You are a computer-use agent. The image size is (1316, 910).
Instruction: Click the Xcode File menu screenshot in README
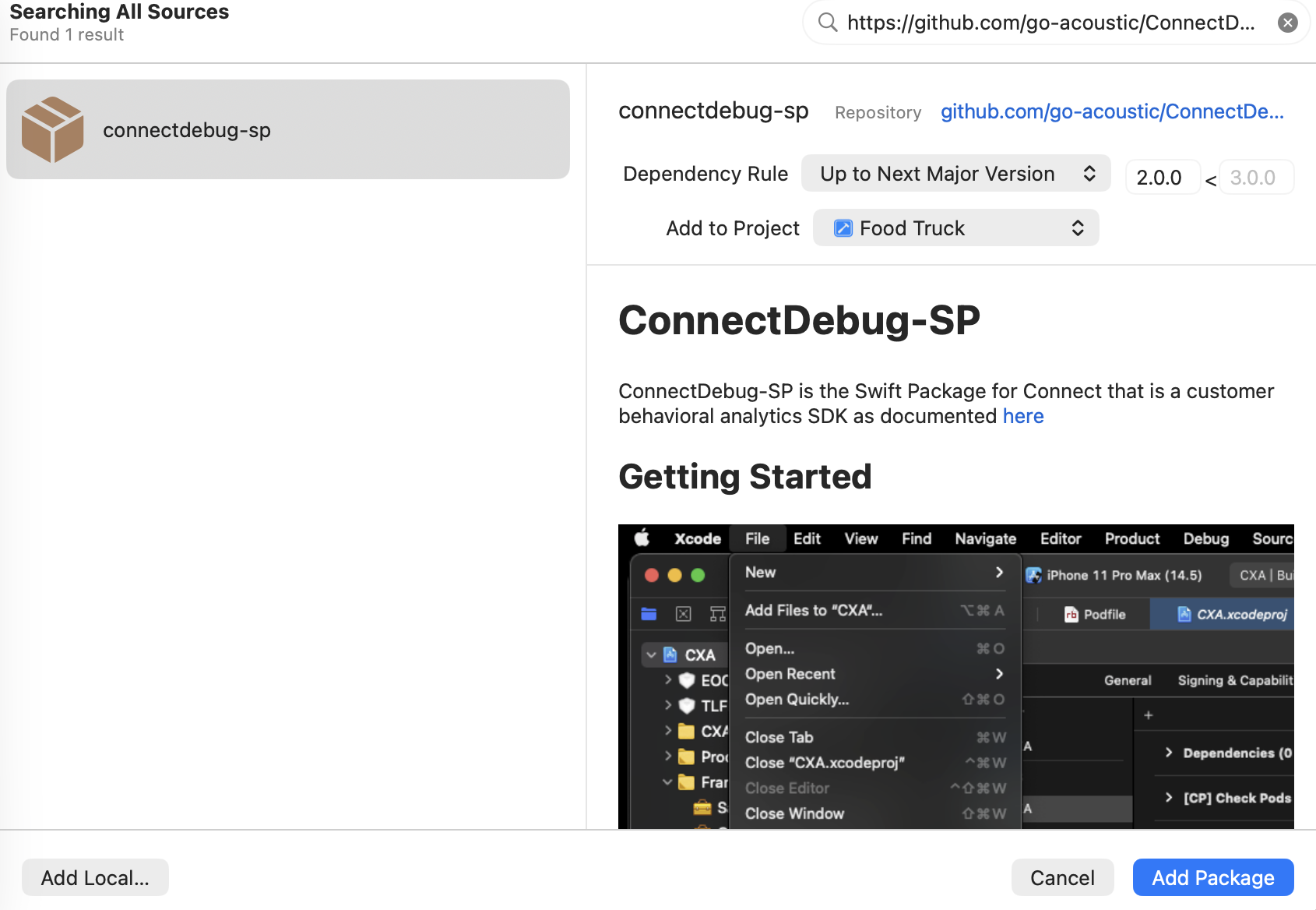(x=956, y=676)
